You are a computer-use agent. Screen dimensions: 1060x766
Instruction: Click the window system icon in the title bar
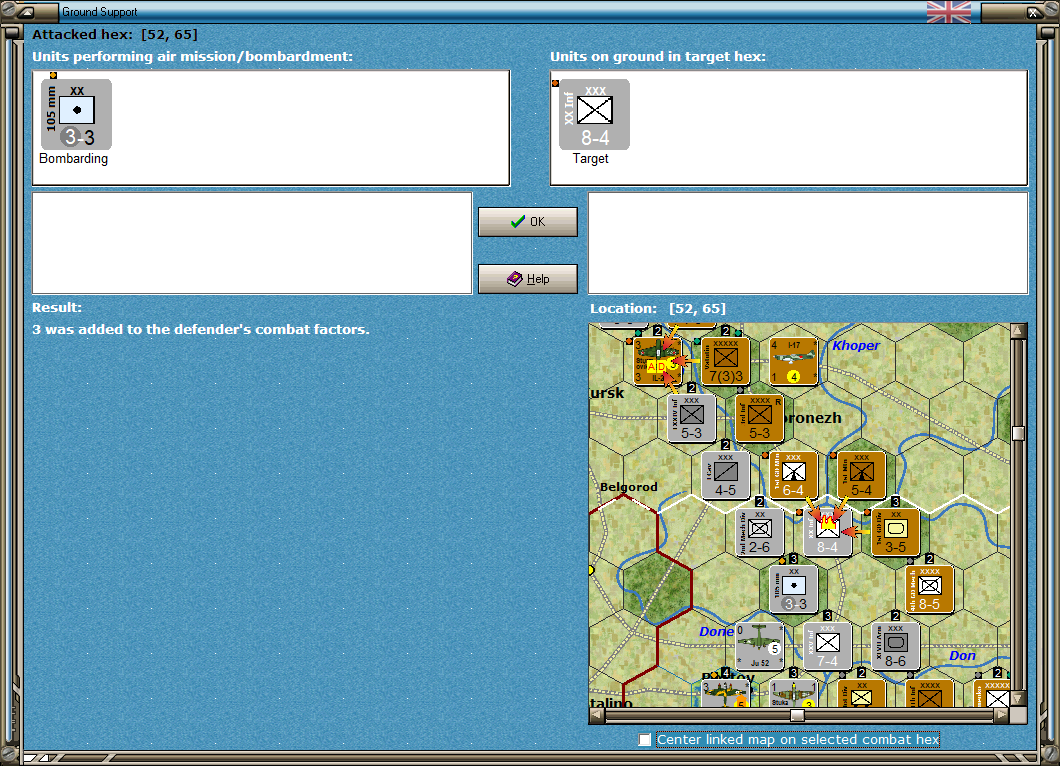(x=27, y=11)
